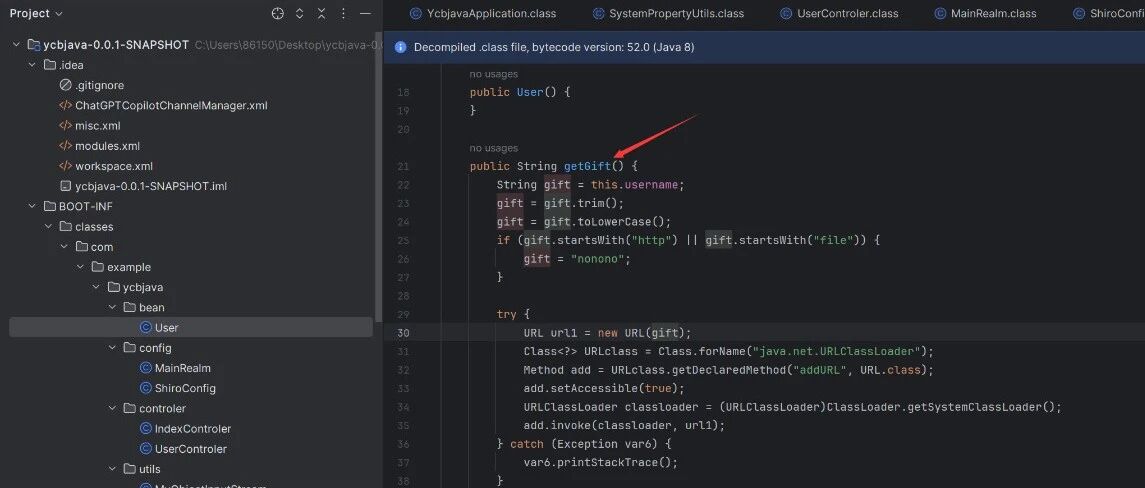Open ChatGPTCopilotChannelManager.xml file
1145x488 pixels.
point(171,105)
